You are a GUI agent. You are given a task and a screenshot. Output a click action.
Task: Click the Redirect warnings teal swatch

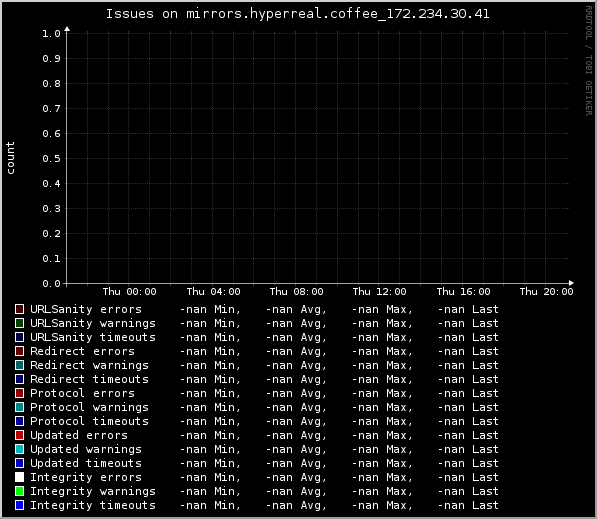pyautogui.click(x=19, y=365)
